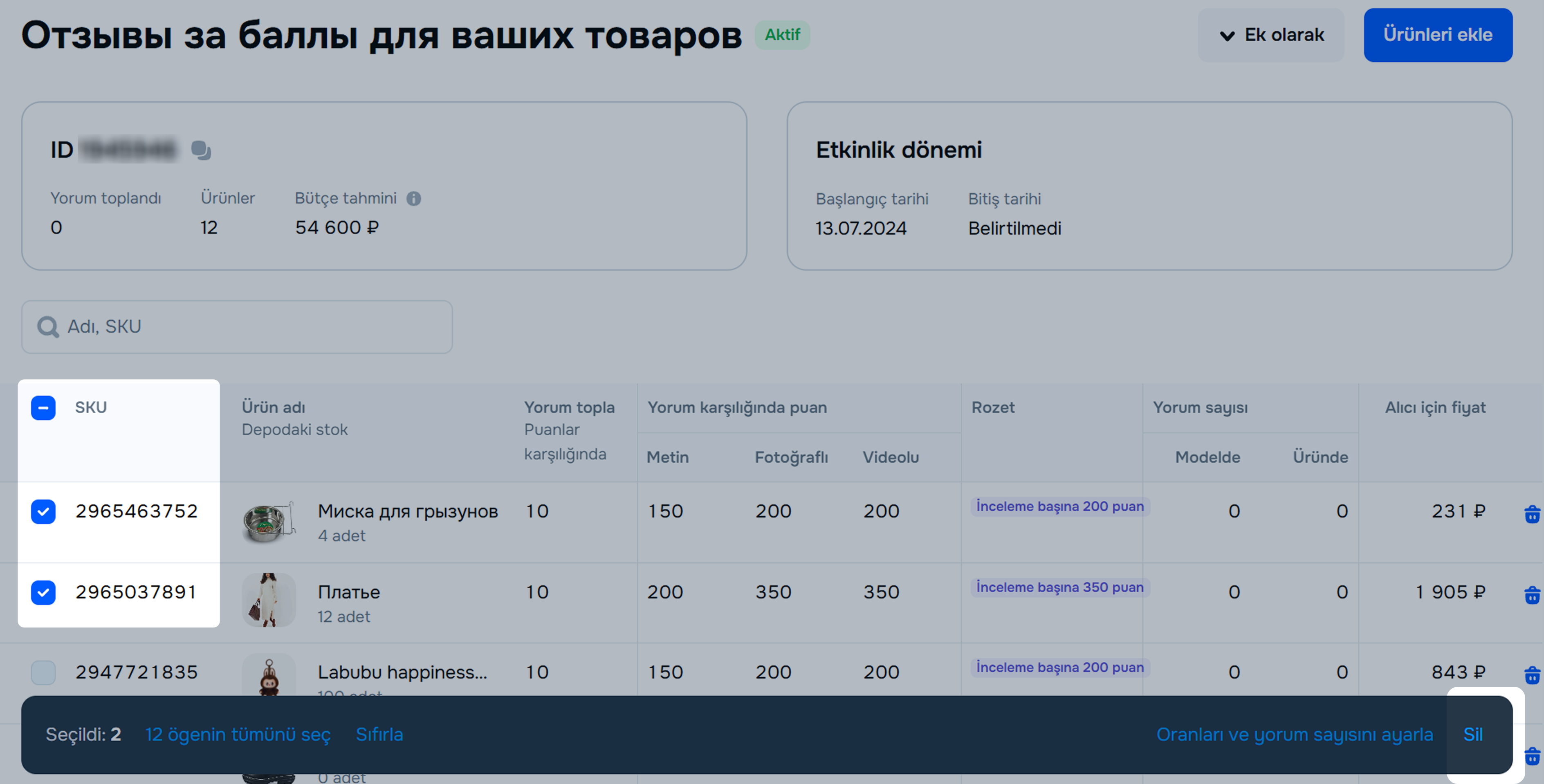Select all with 12 ögenin tümünü seç
The height and width of the screenshot is (784, 1544).
tap(238, 734)
